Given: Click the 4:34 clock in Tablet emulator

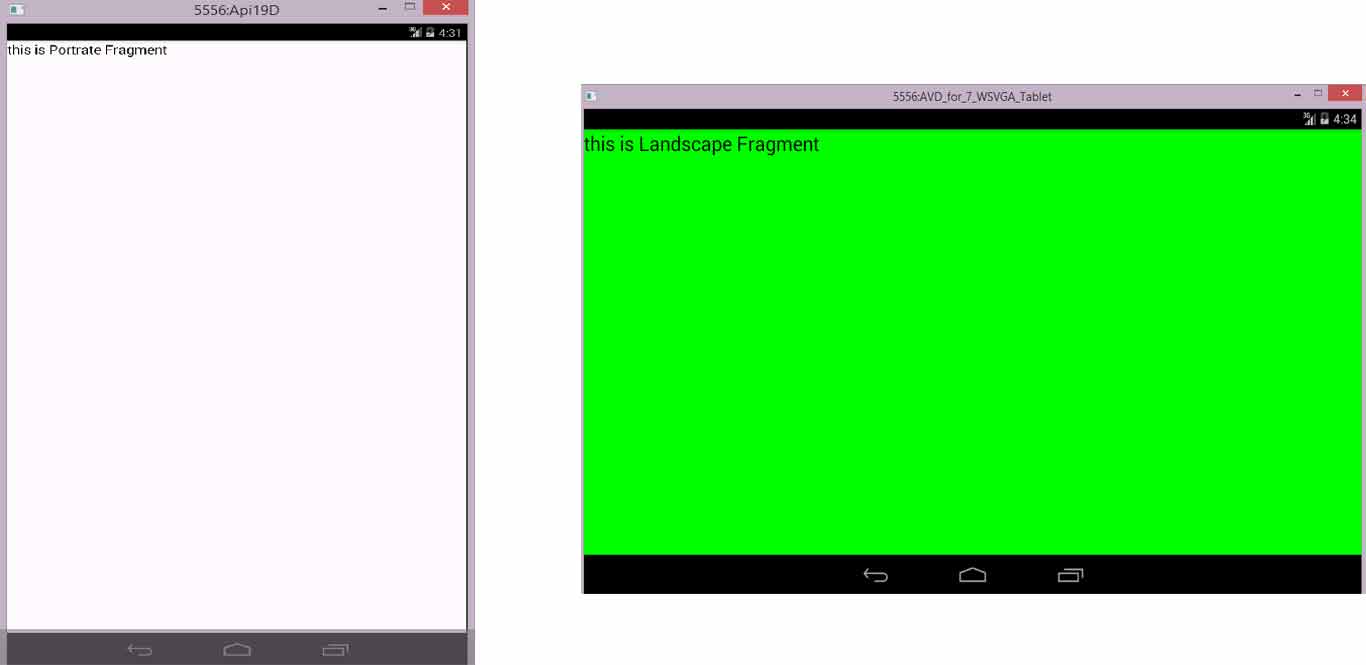Looking at the screenshot, I should 1345,119.
